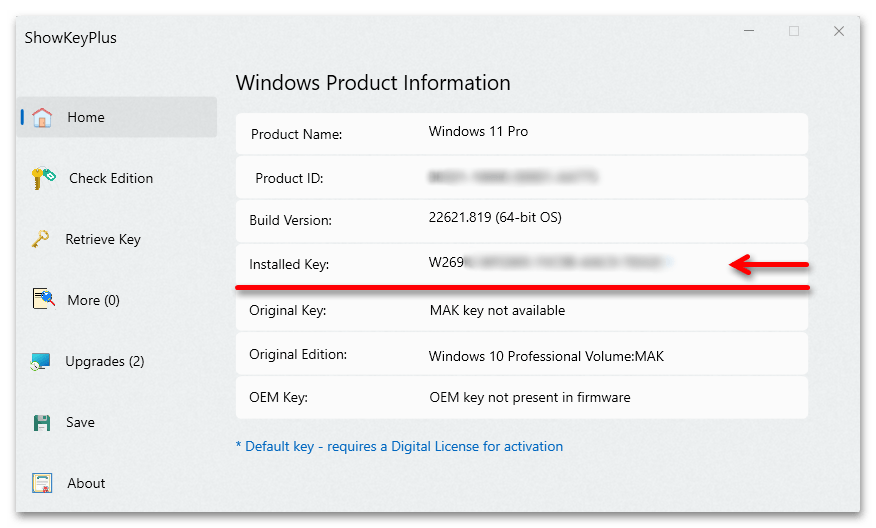Click the Installed Key starting with W269
The height and width of the screenshot is (528, 876).
coord(549,263)
